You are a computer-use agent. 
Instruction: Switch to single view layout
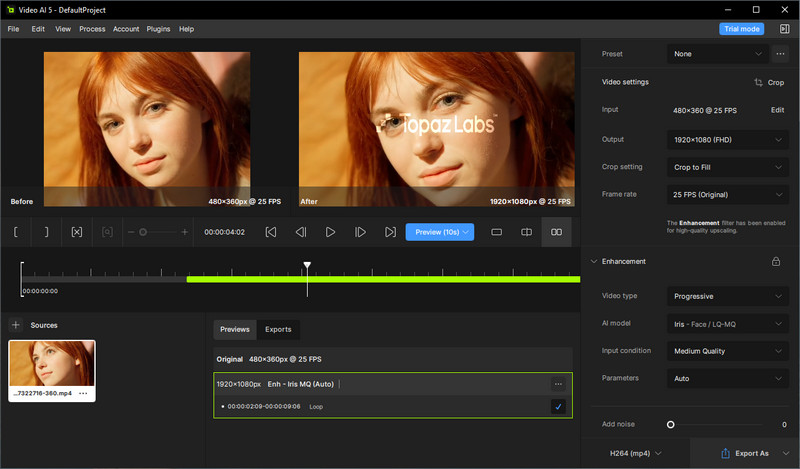tap(496, 232)
